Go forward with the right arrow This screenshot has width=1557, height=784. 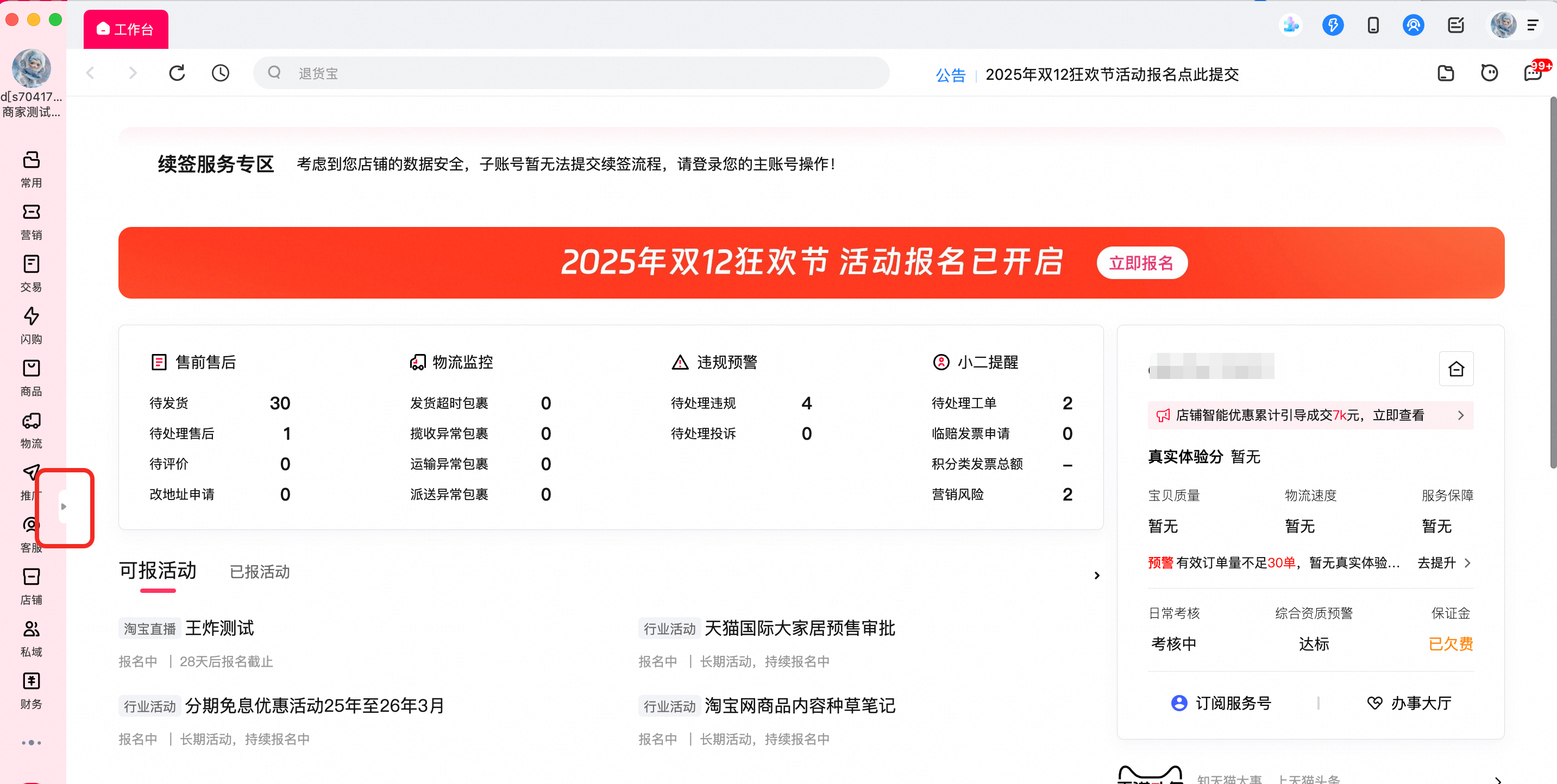click(x=133, y=73)
